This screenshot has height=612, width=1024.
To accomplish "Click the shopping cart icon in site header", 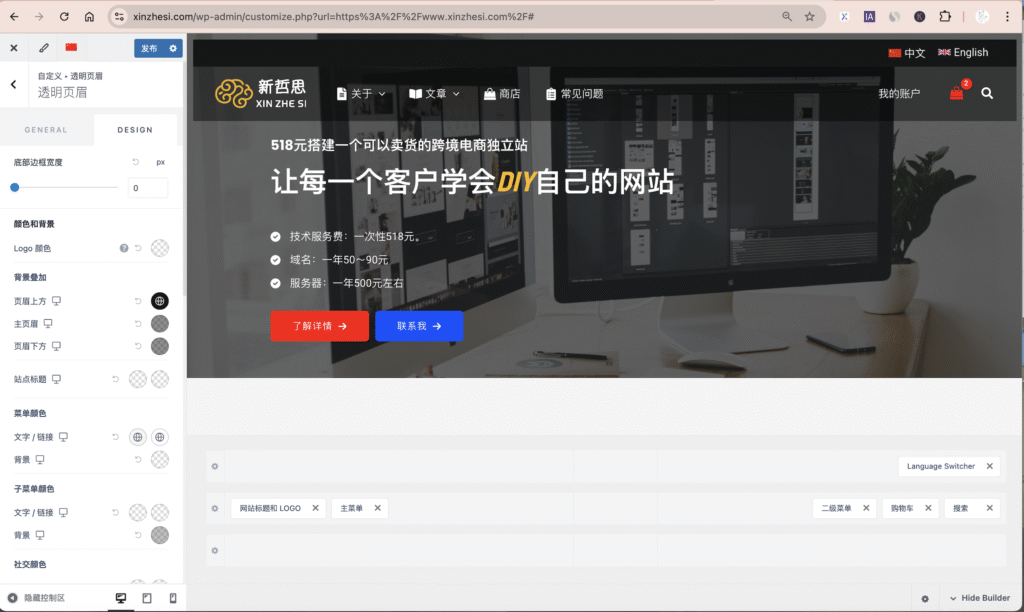I will (957, 93).
